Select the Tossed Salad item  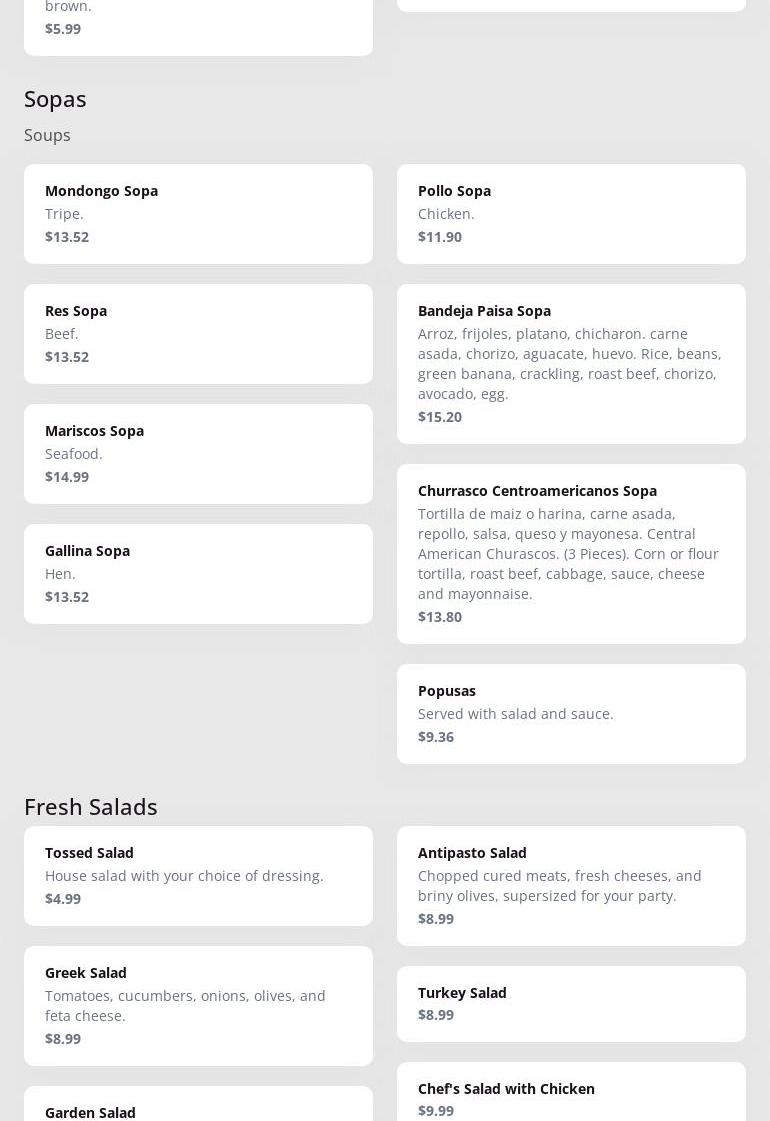pyautogui.click(x=198, y=876)
